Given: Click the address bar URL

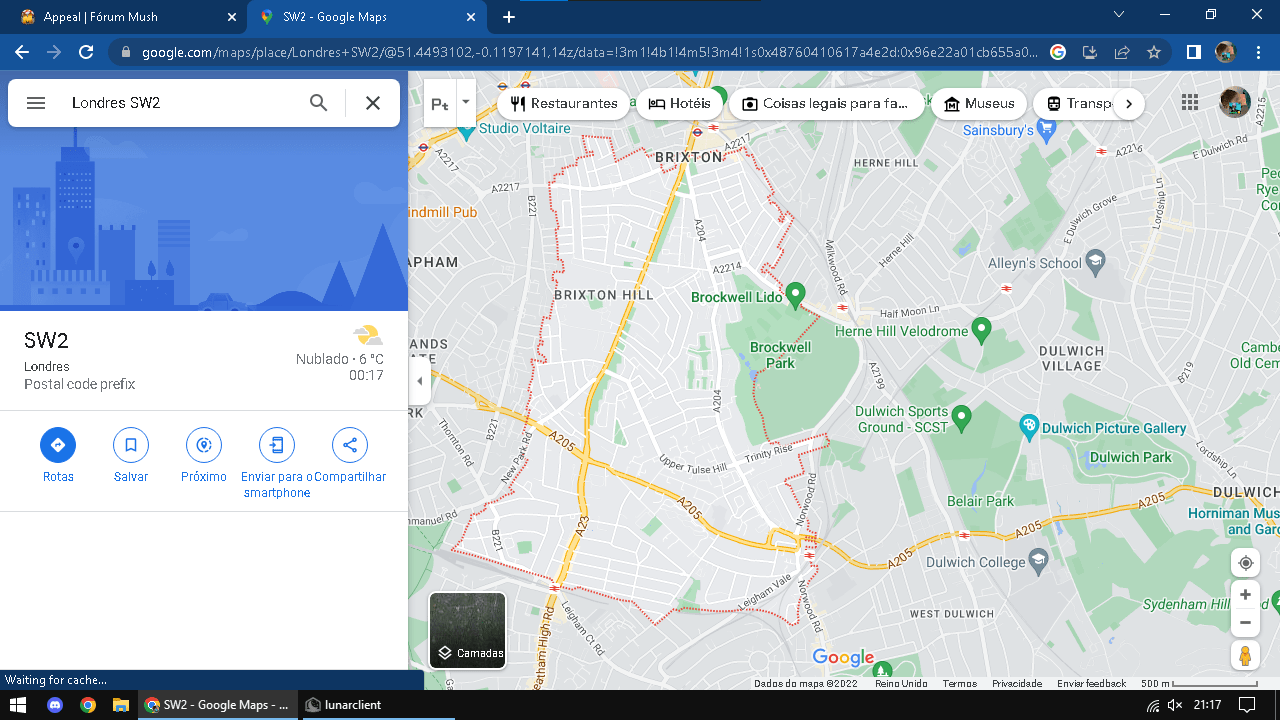Looking at the screenshot, I should point(589,52).
